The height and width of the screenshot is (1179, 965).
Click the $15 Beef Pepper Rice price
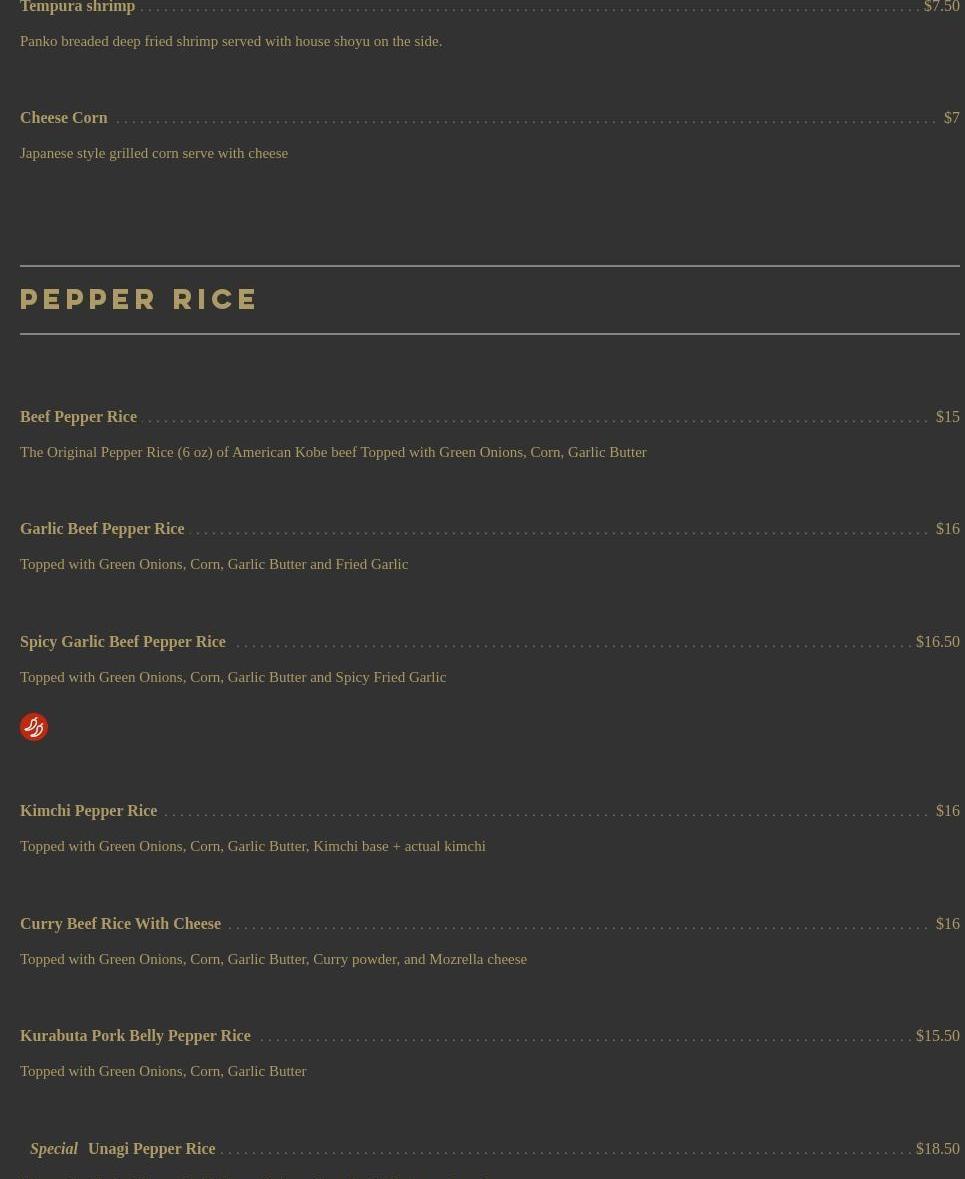point(948,417)
